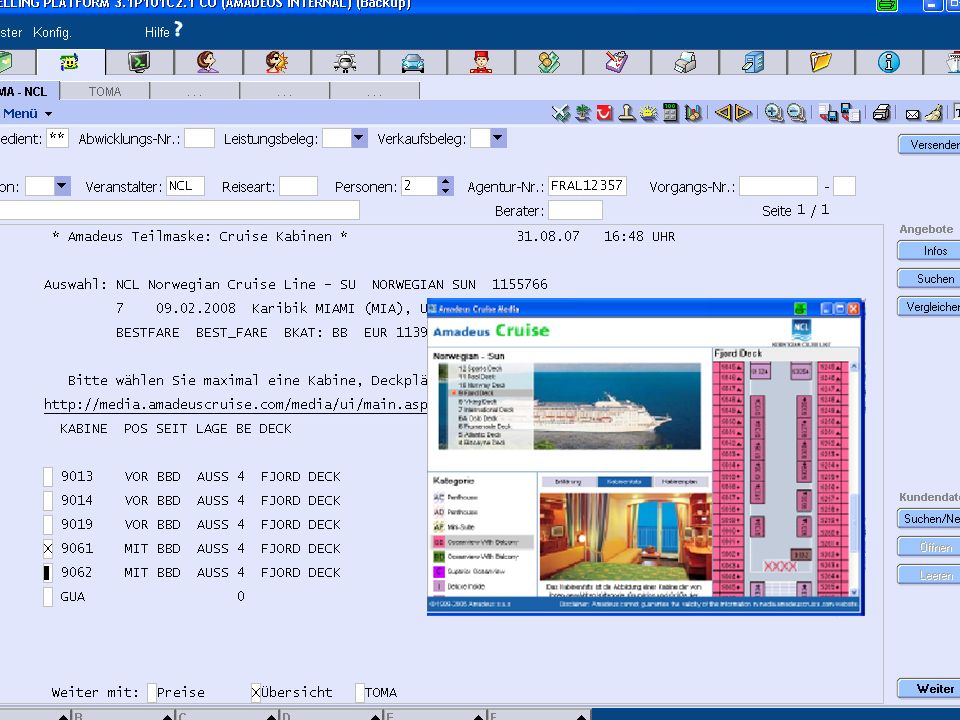Untick the Übersicht checkbox
960x720 pixels.
256,692
